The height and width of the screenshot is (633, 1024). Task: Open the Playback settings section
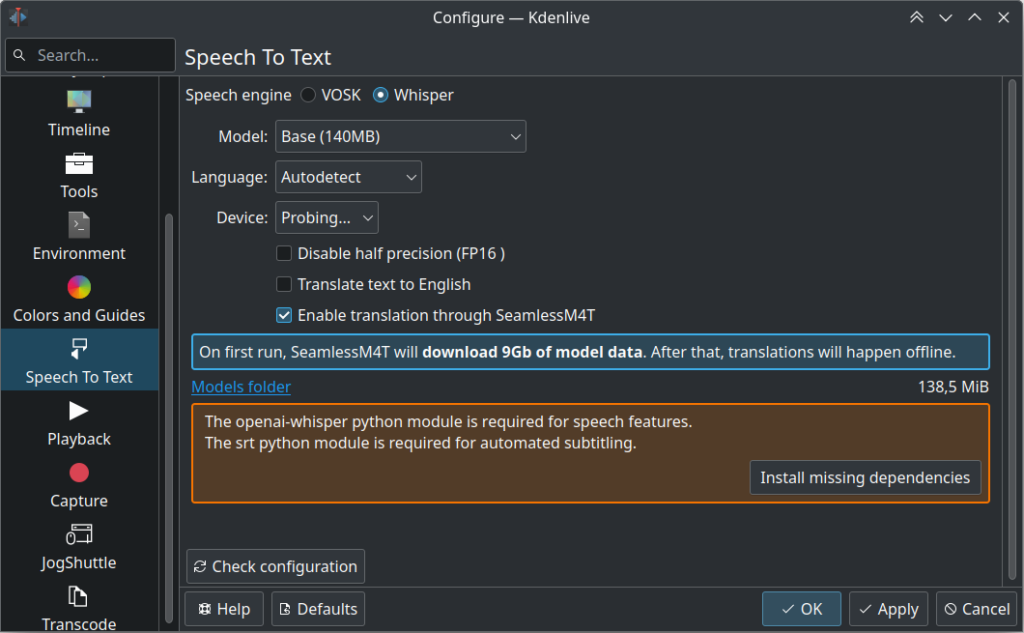tap(78, 422)
